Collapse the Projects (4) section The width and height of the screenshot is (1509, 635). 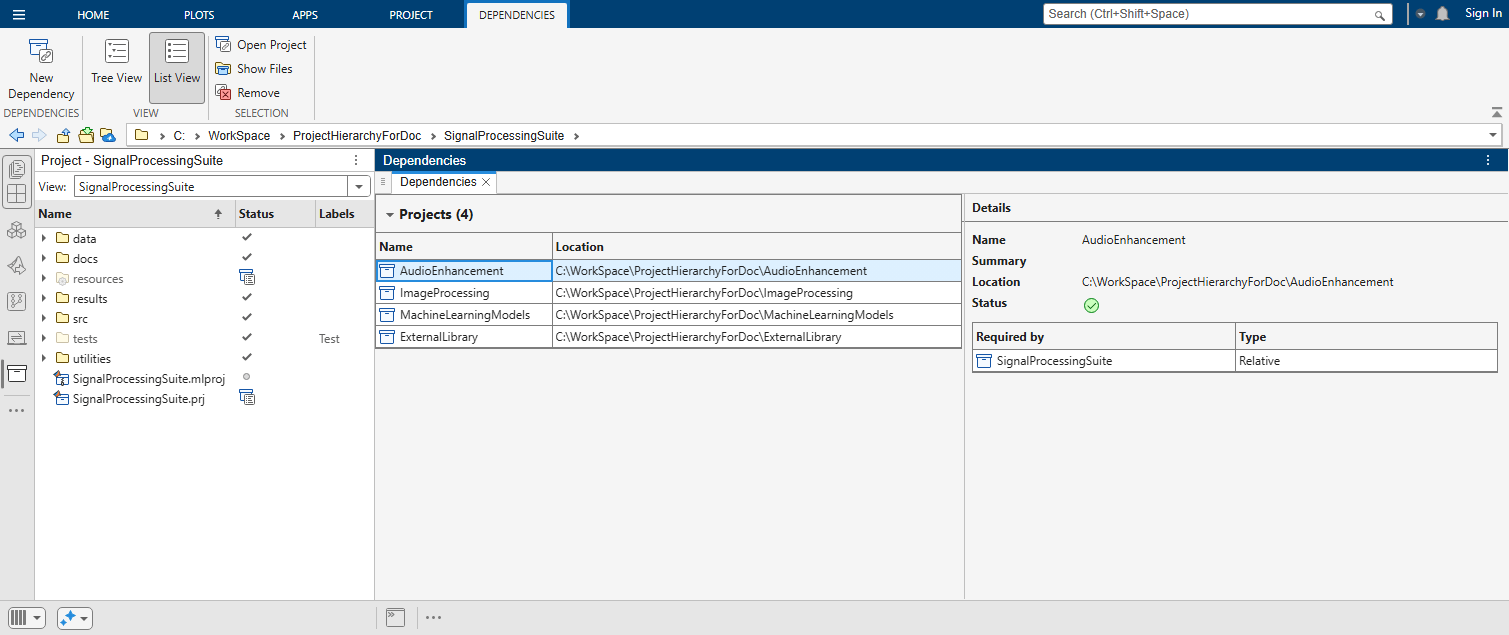(x=390, y=215)
